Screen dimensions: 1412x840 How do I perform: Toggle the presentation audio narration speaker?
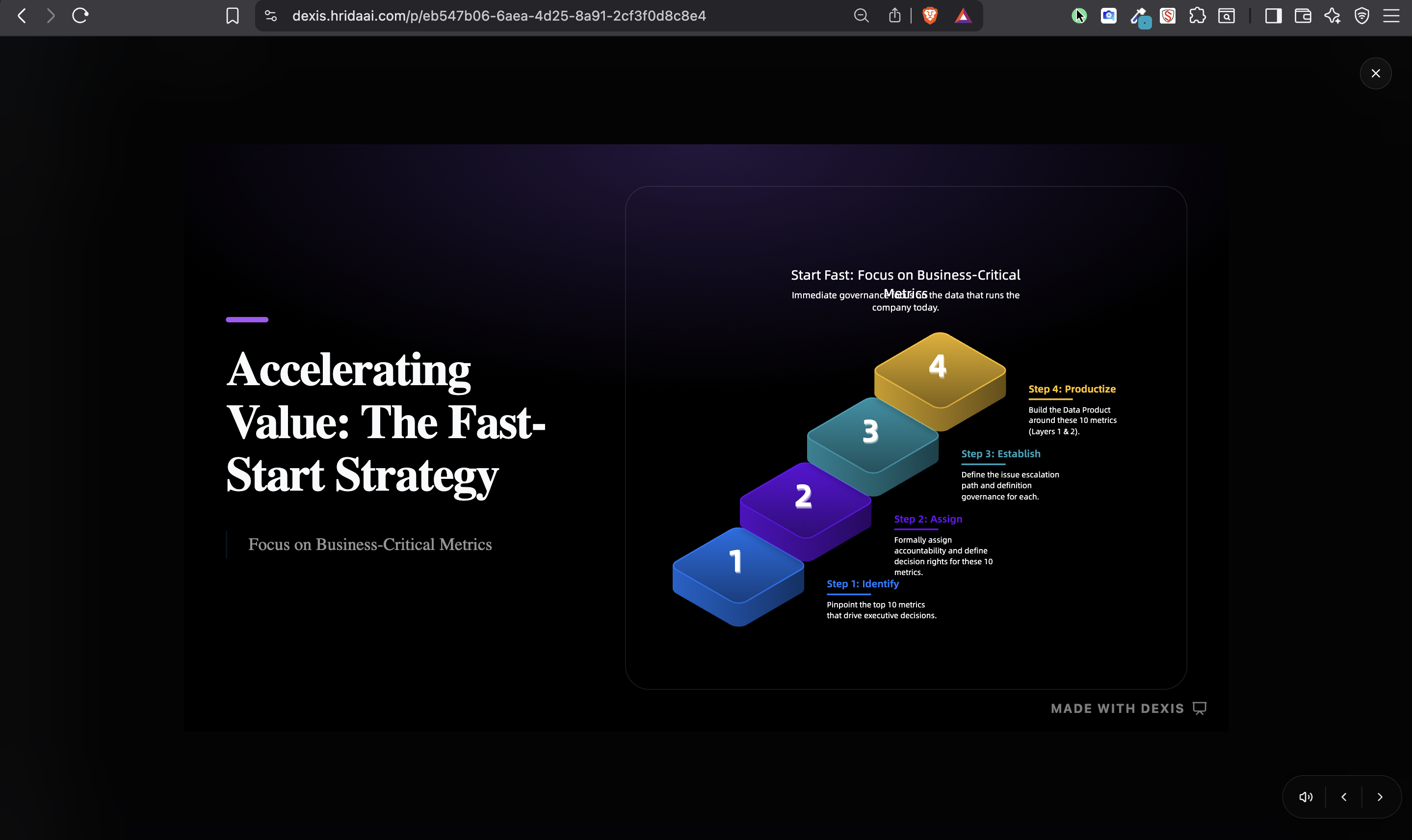point(1306,797)
